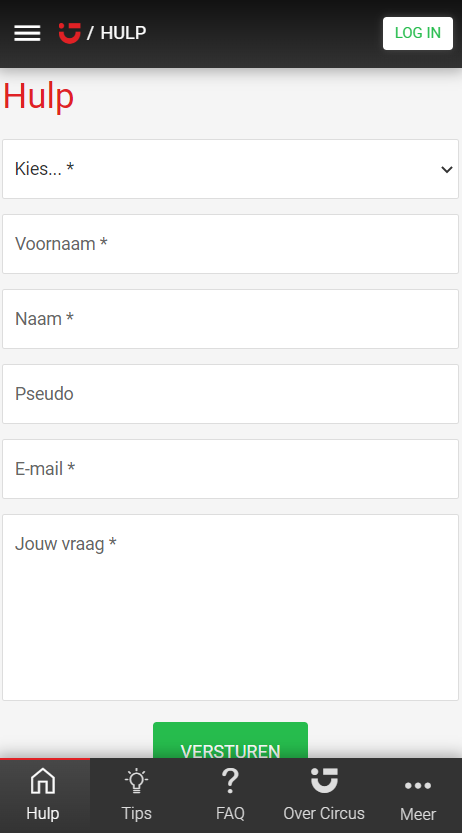Open the Kies... subject selector
The height and width of the screenshot is (833, 462).
point(230,169)
